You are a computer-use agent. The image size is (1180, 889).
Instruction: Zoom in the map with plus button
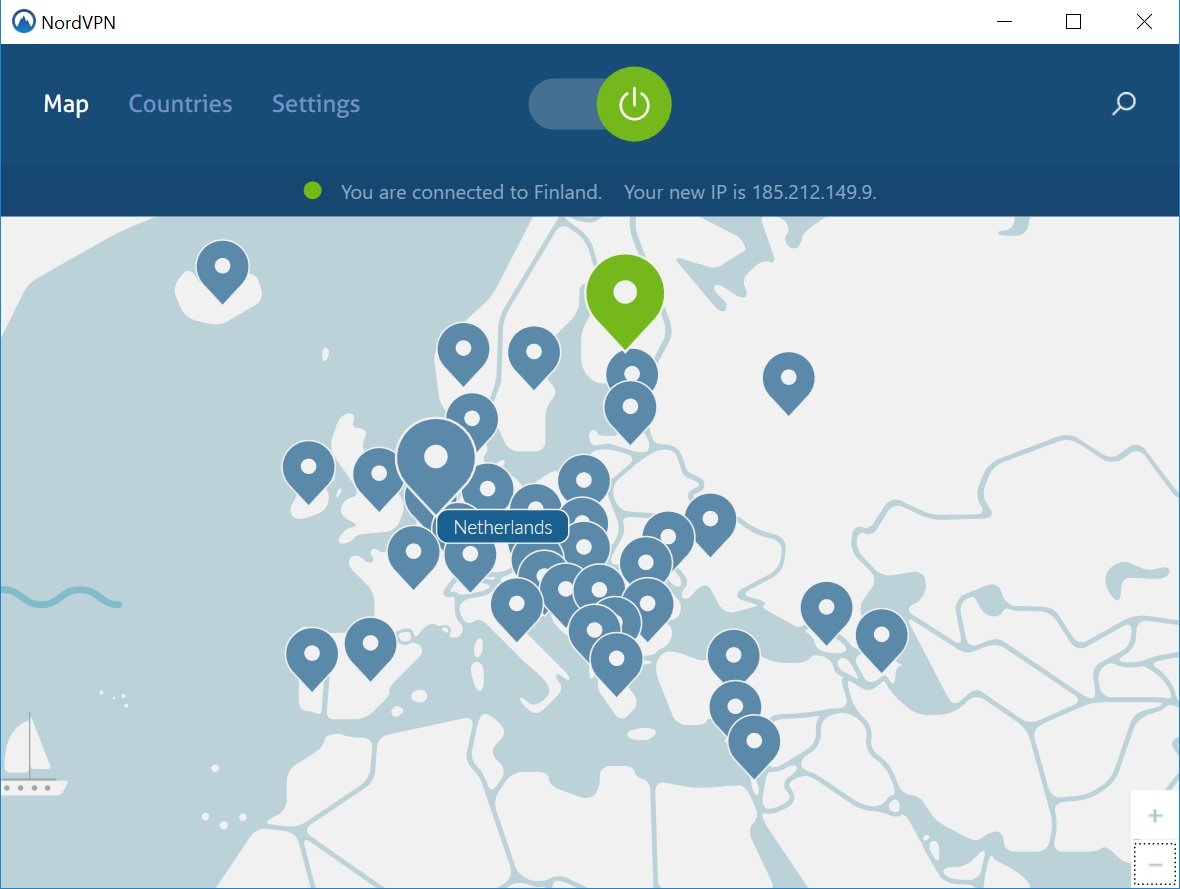1155,815
